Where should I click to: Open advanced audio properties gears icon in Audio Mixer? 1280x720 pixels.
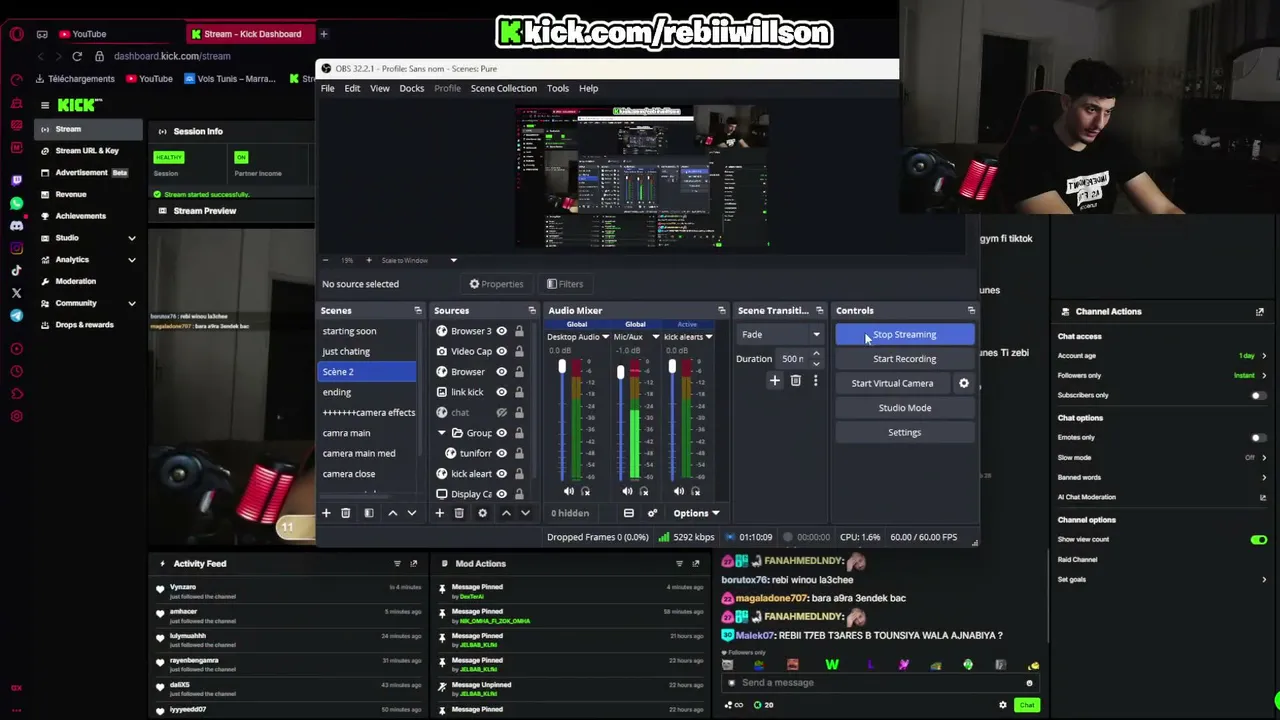[x=652, y=513]
